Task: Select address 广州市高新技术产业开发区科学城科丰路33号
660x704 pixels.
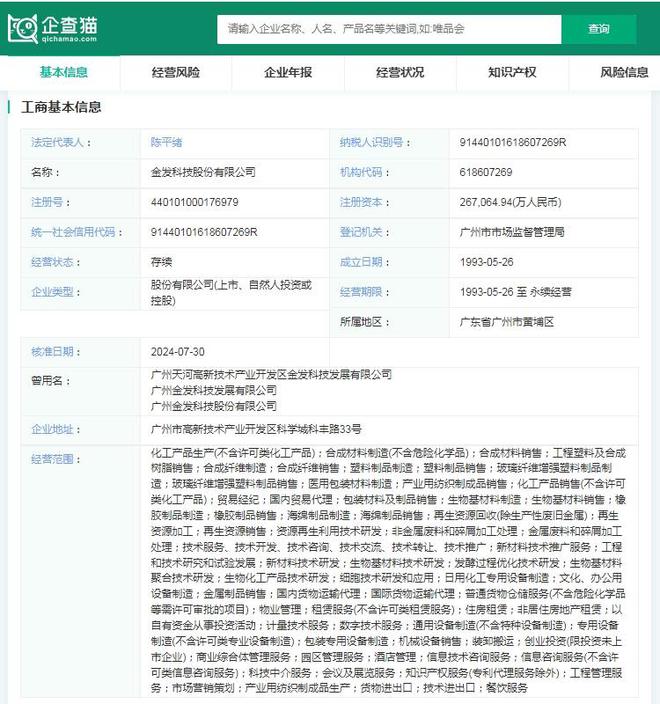Action: pos(256,429)
